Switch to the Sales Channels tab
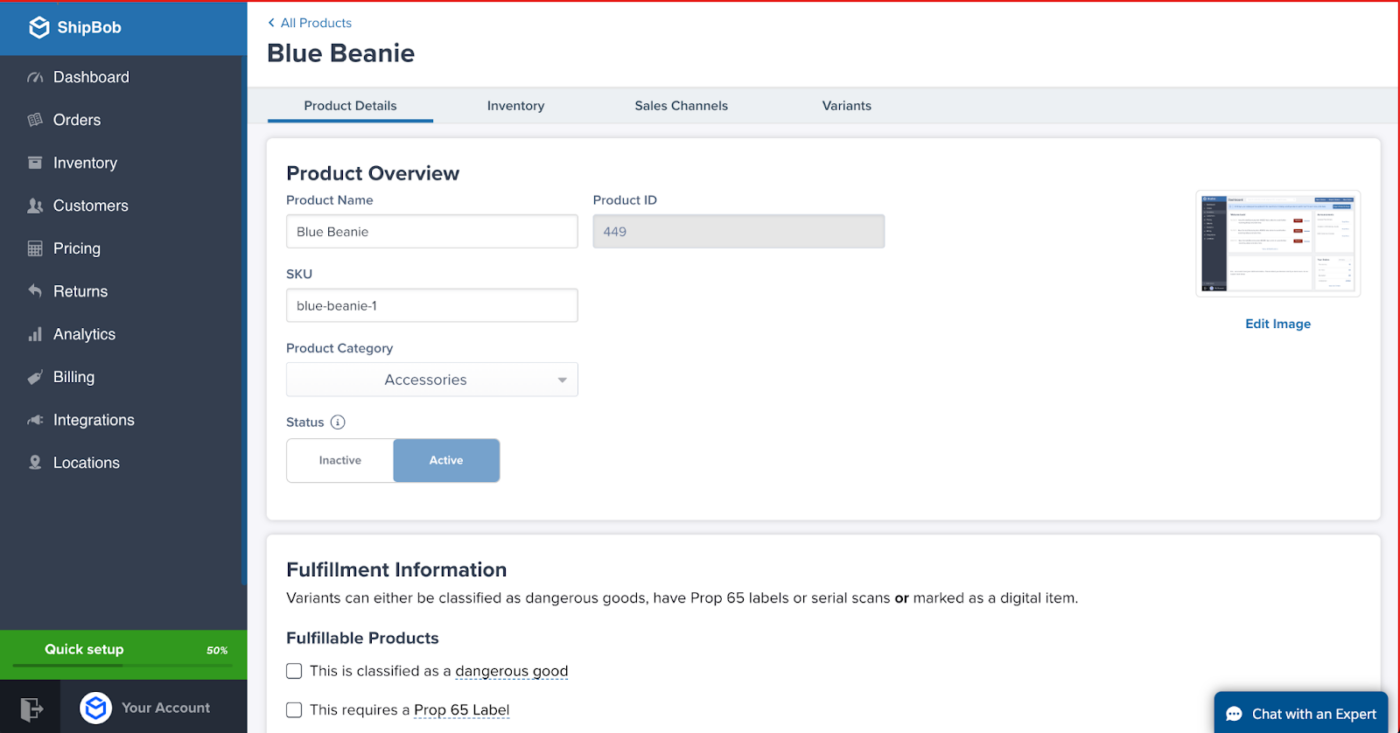Image resolution: width=1400 pixels, height=733 pixels. pos(681,105)
